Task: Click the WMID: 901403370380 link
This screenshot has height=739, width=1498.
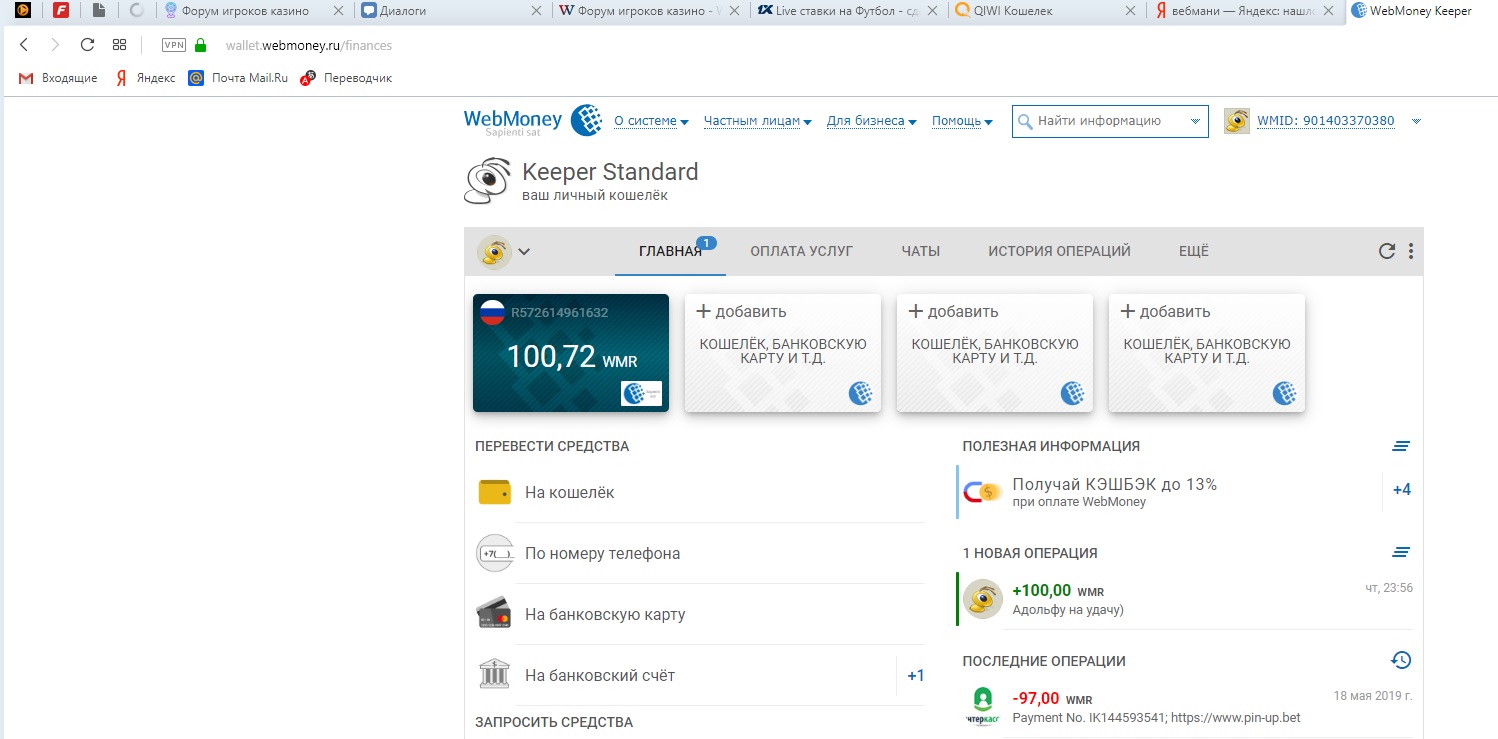Action: pos(1325,121)
